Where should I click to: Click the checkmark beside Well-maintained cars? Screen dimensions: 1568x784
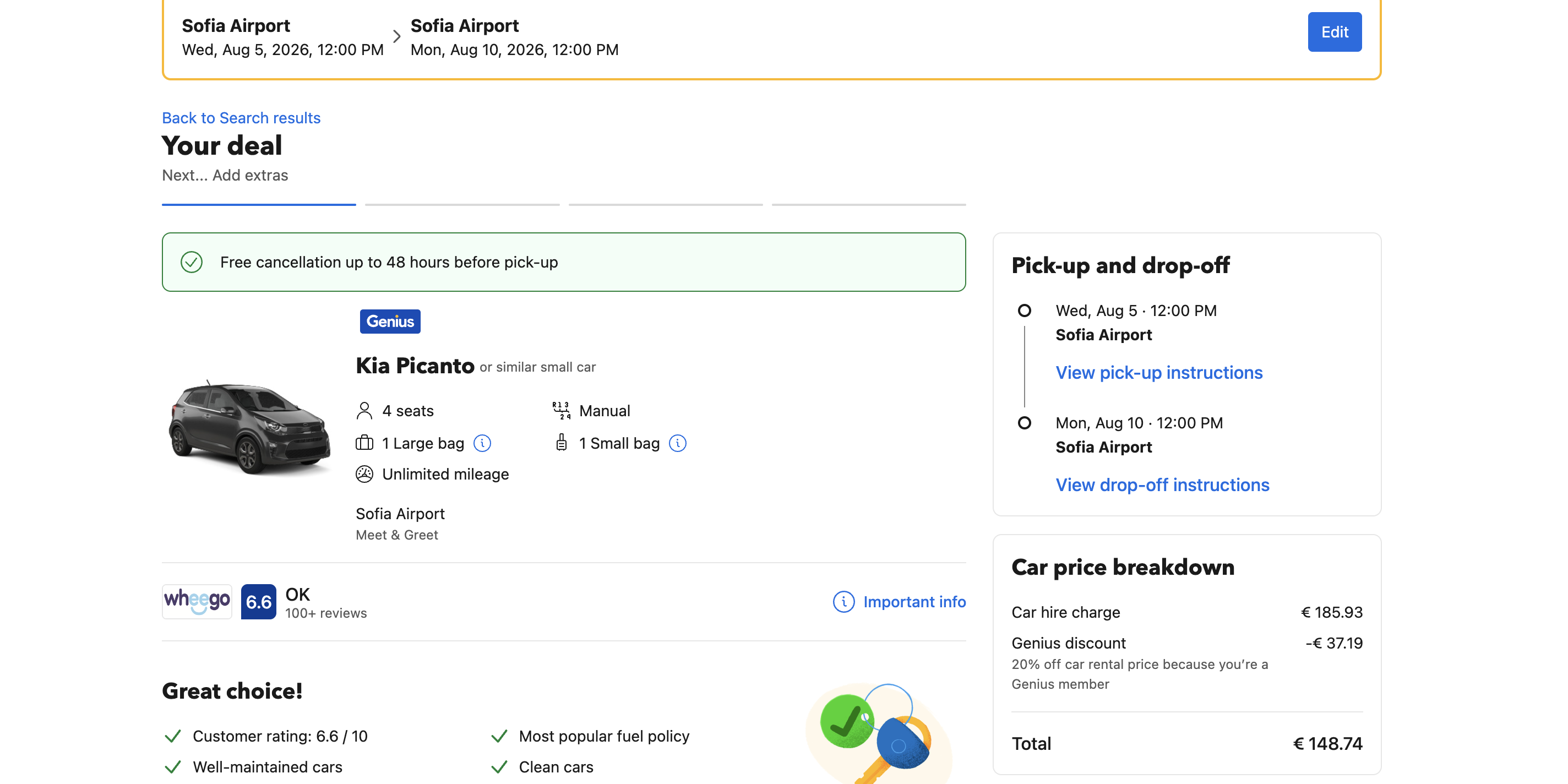coord(173,767)
